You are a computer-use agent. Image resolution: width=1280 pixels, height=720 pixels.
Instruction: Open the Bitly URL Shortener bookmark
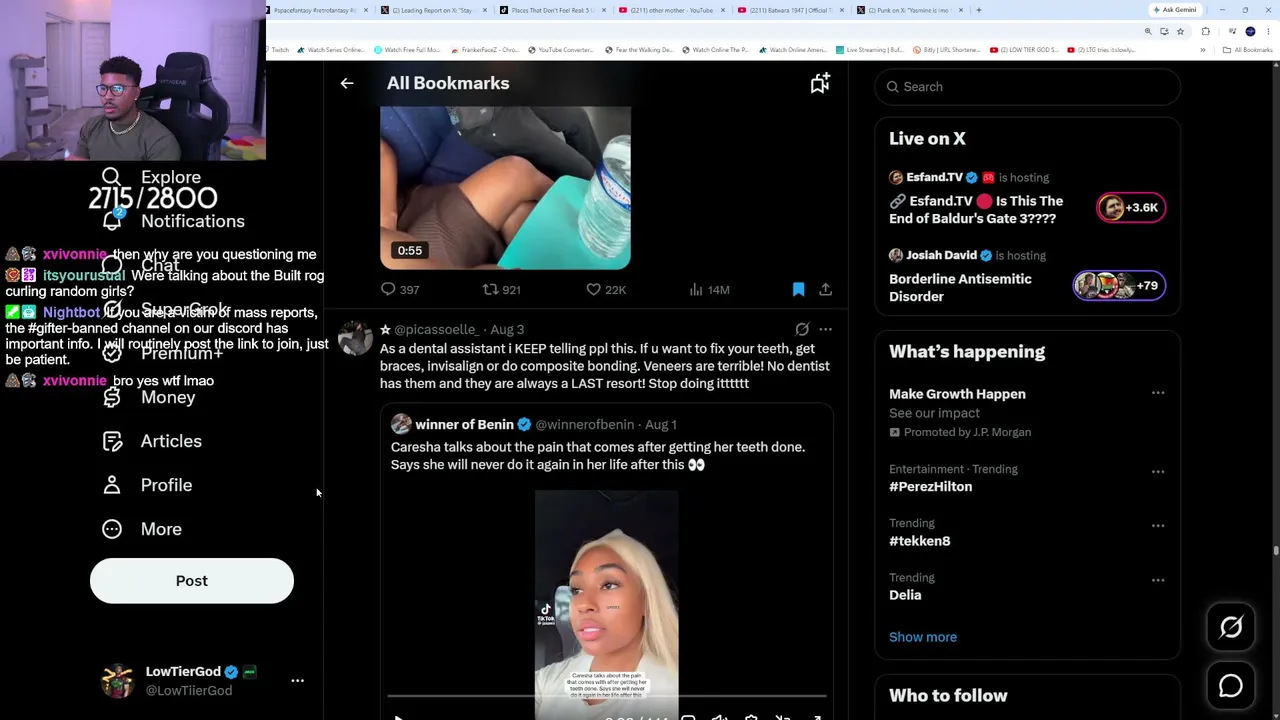coord(949,50)
